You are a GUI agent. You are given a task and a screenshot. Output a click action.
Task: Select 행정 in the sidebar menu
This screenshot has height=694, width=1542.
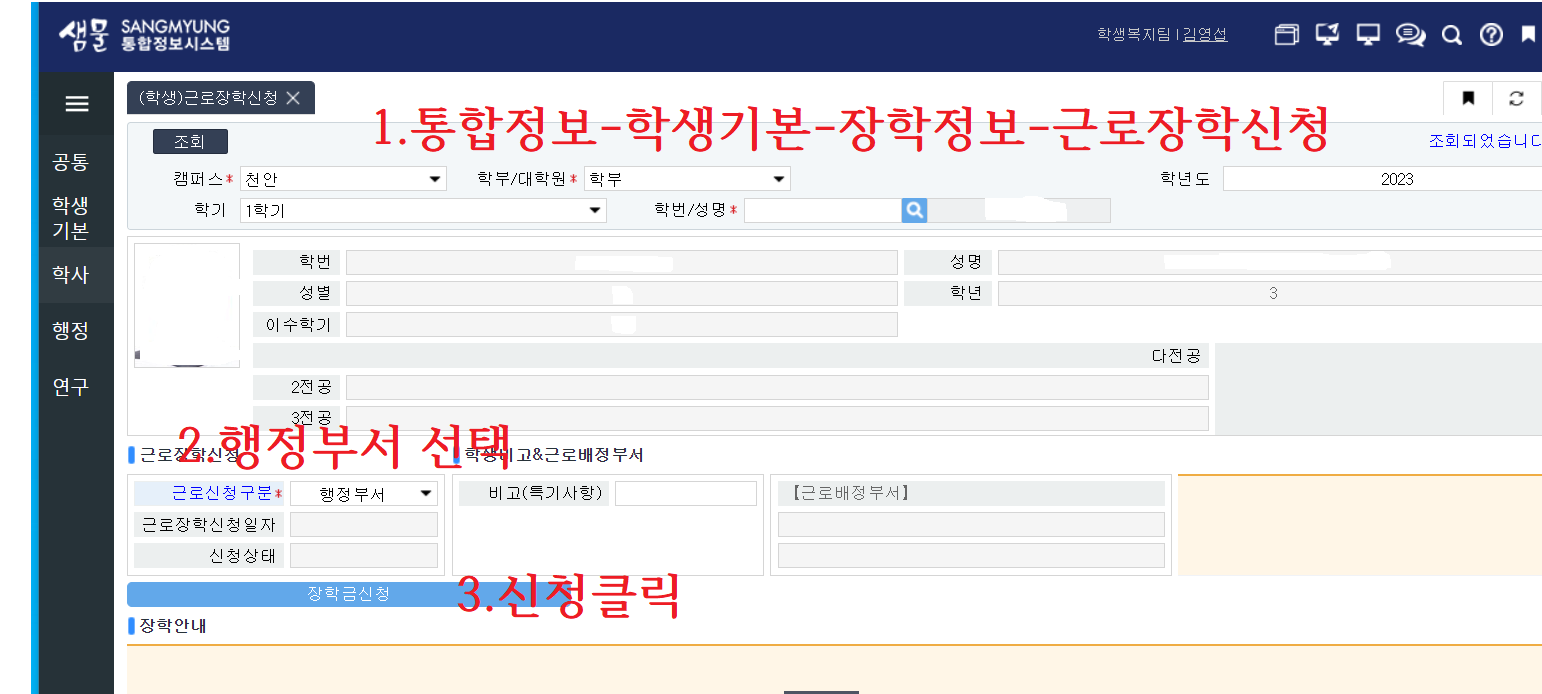pyautogui.click(x=71, y=330)
